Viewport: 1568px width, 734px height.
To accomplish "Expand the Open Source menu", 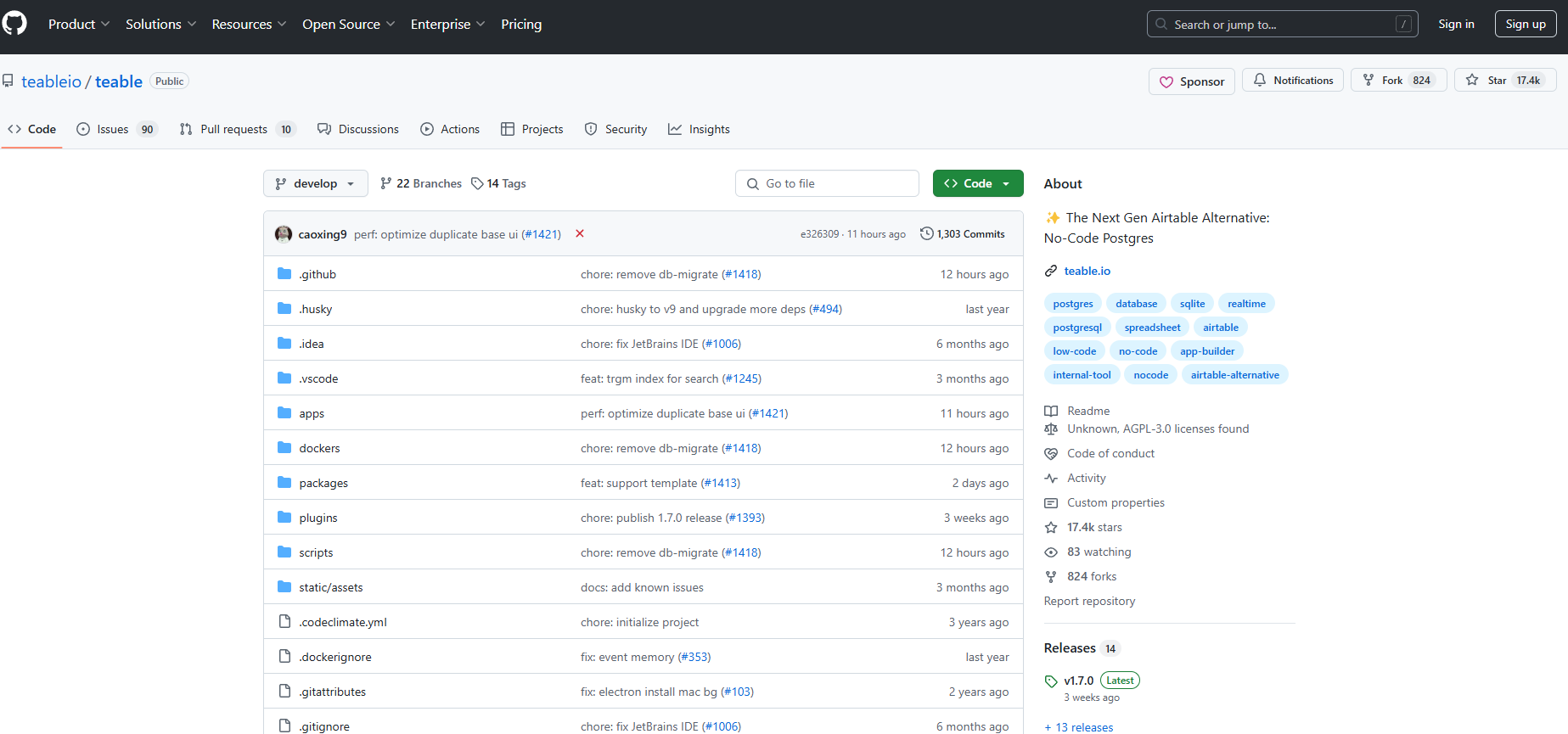I will click(x=349, y=24).
